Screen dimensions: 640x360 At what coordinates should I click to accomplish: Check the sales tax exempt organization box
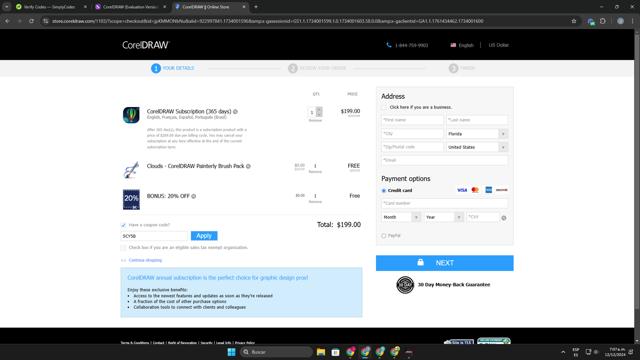pyautogui.click(x=123, y=247)
